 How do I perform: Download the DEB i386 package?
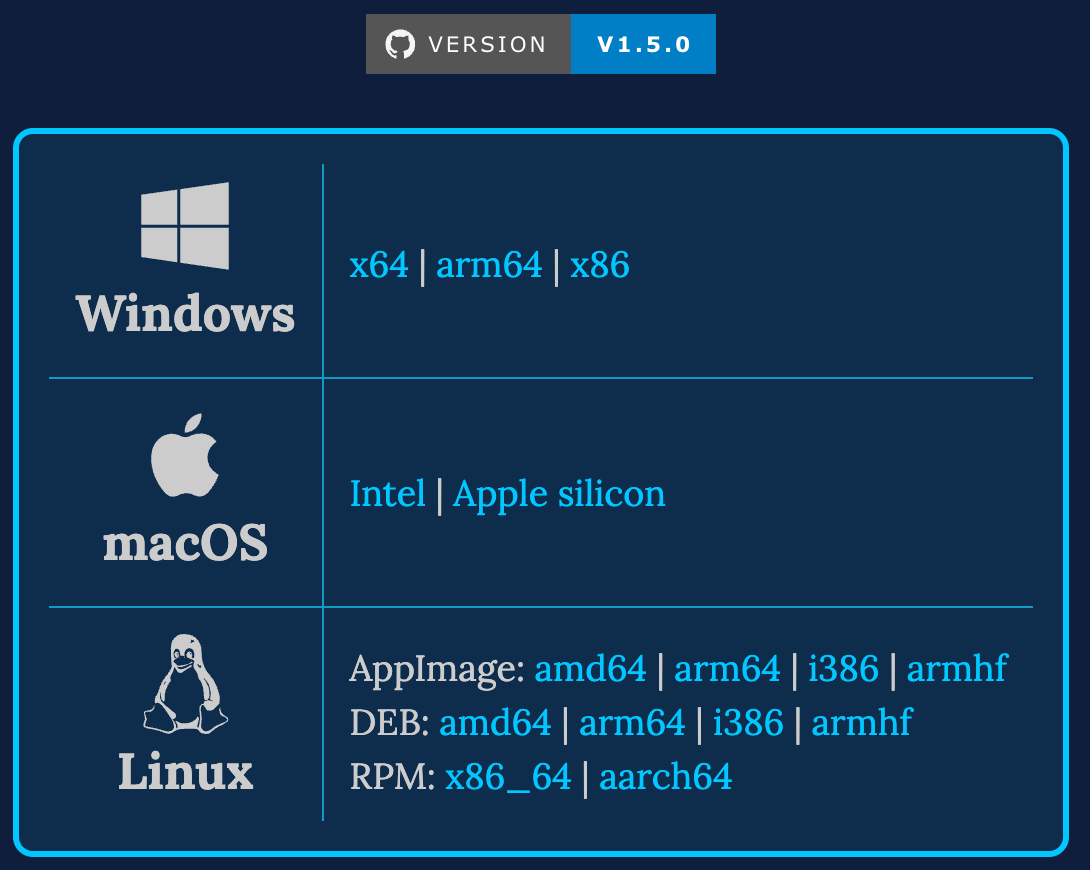748,723
